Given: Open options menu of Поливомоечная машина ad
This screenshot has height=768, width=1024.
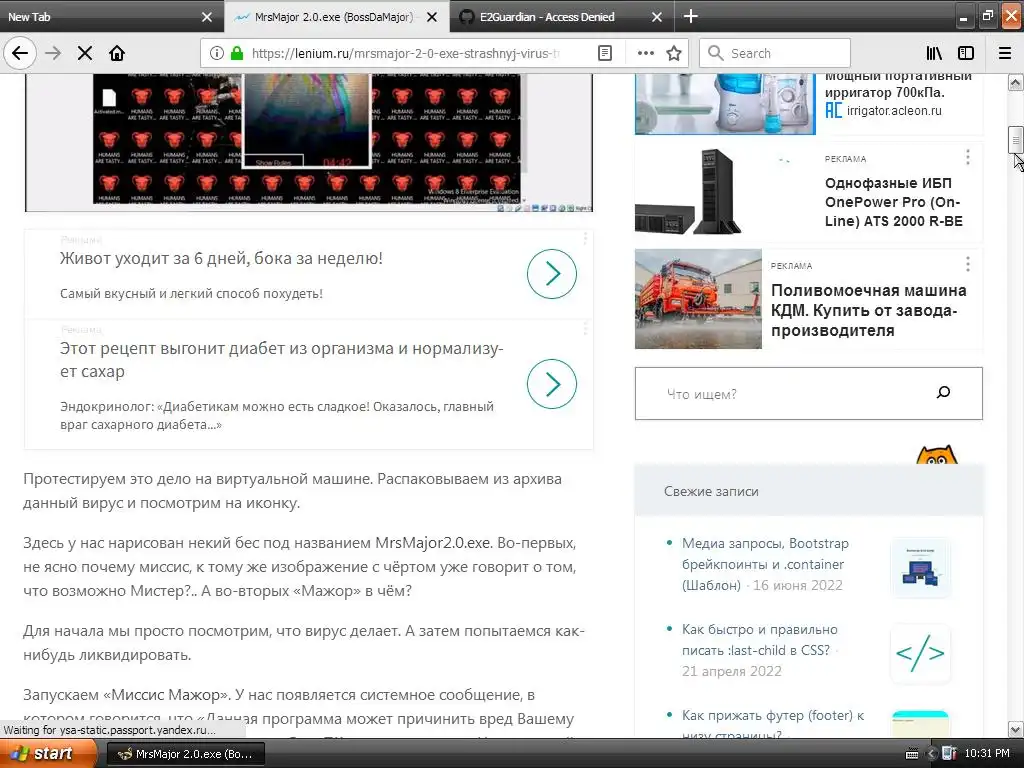Looking at the screenshot, I should [x=968, y=264].
